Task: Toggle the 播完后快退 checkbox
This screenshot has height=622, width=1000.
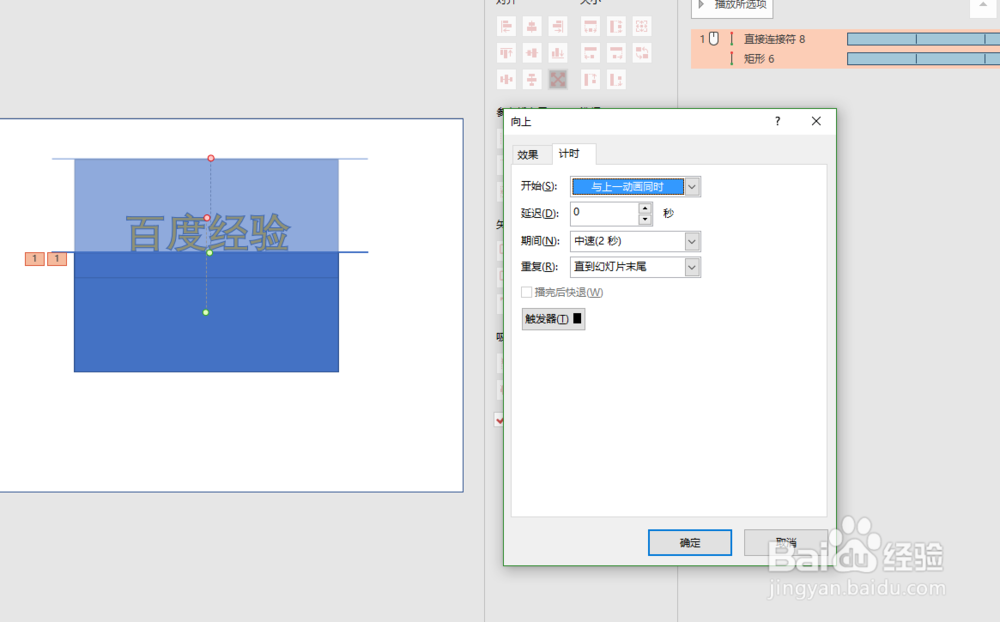Action: tap(526, 292)
